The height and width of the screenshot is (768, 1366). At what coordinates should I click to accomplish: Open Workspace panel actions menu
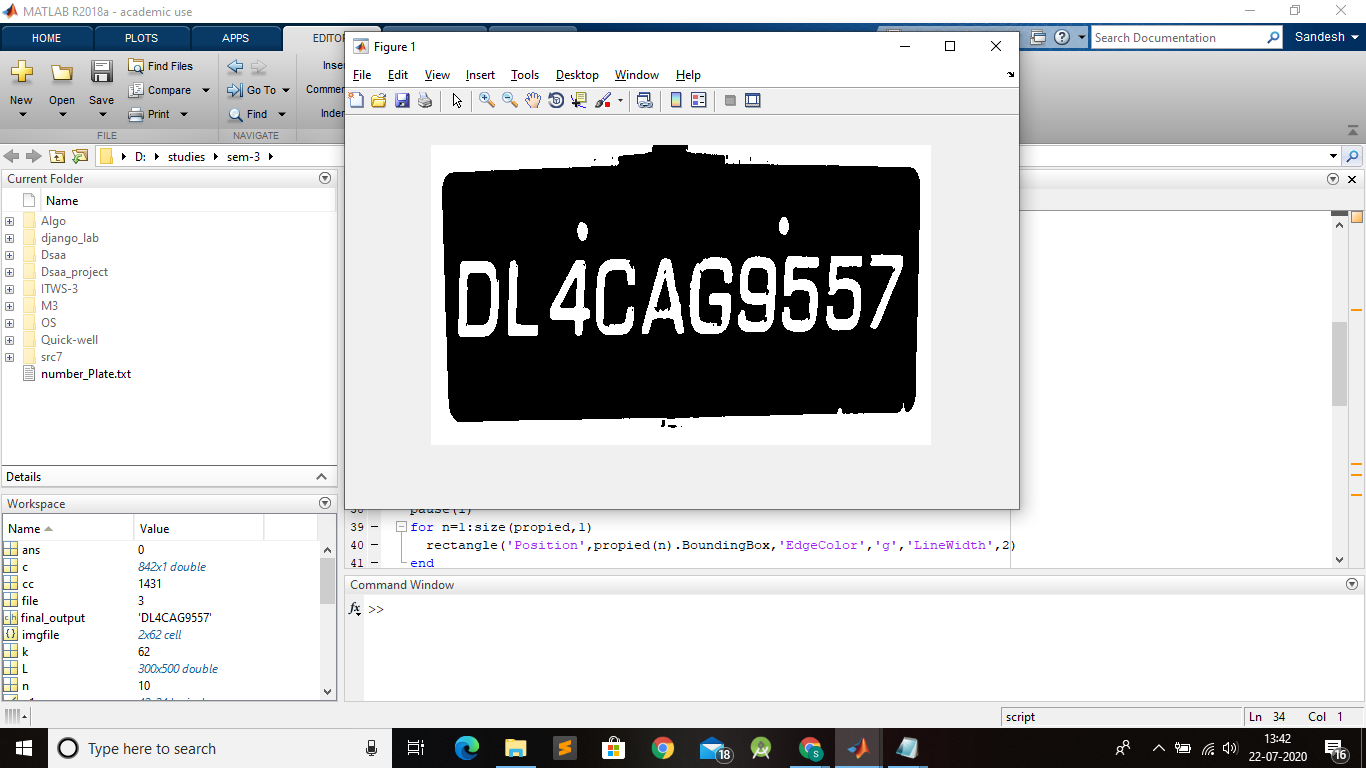click(324, 503)
